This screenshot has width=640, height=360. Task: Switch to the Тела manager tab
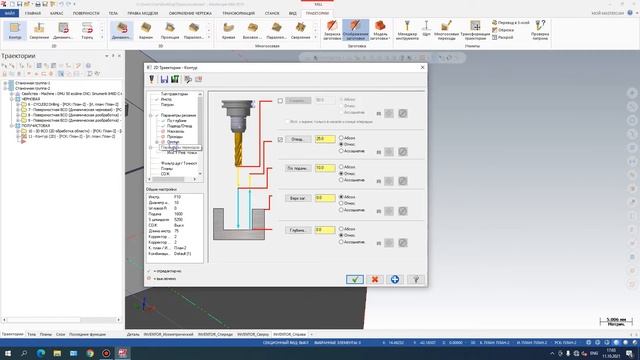pyautogui.click(x=31, y=334)
